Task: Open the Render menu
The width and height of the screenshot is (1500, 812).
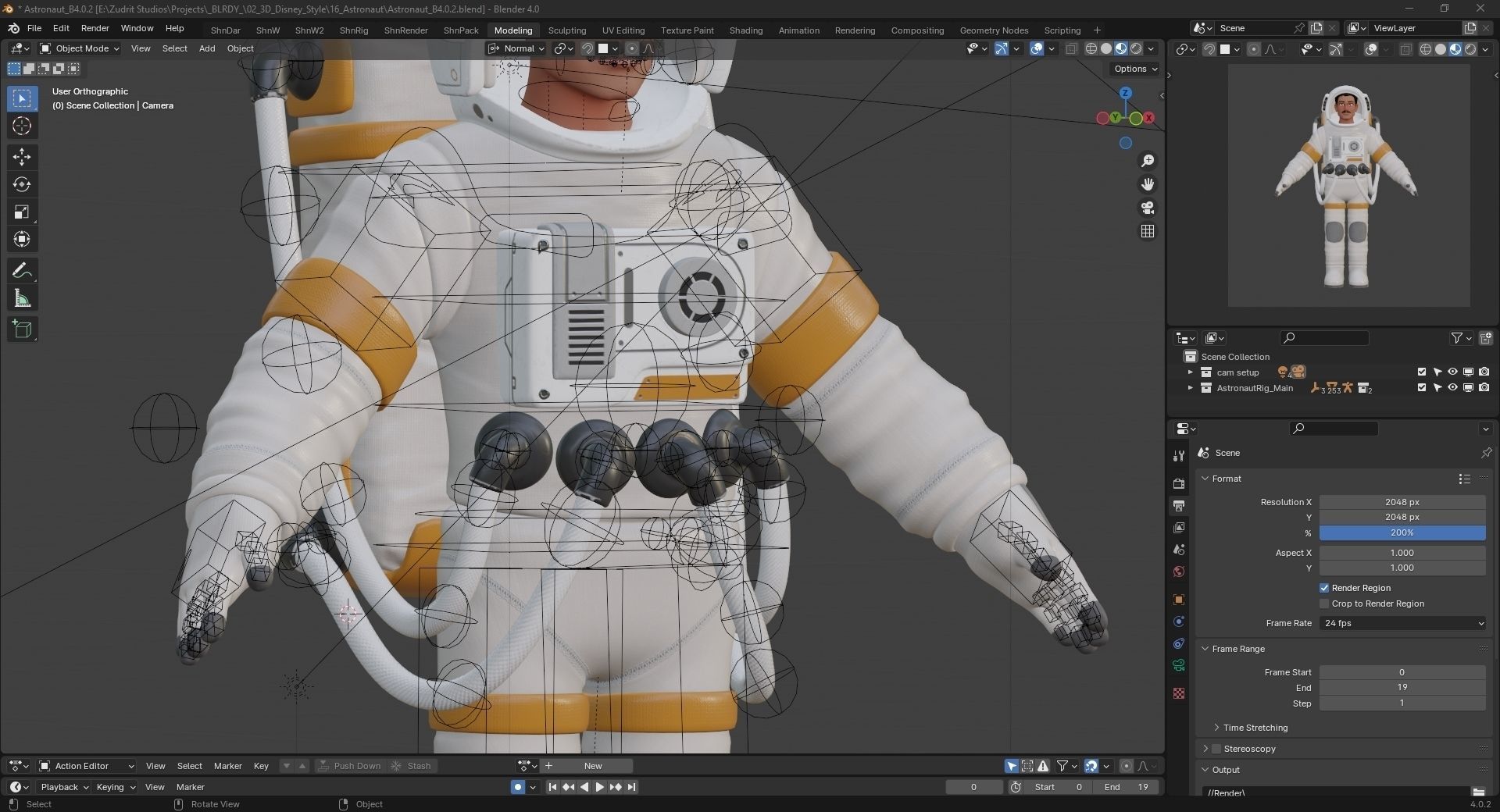Action: click(95, 28)
